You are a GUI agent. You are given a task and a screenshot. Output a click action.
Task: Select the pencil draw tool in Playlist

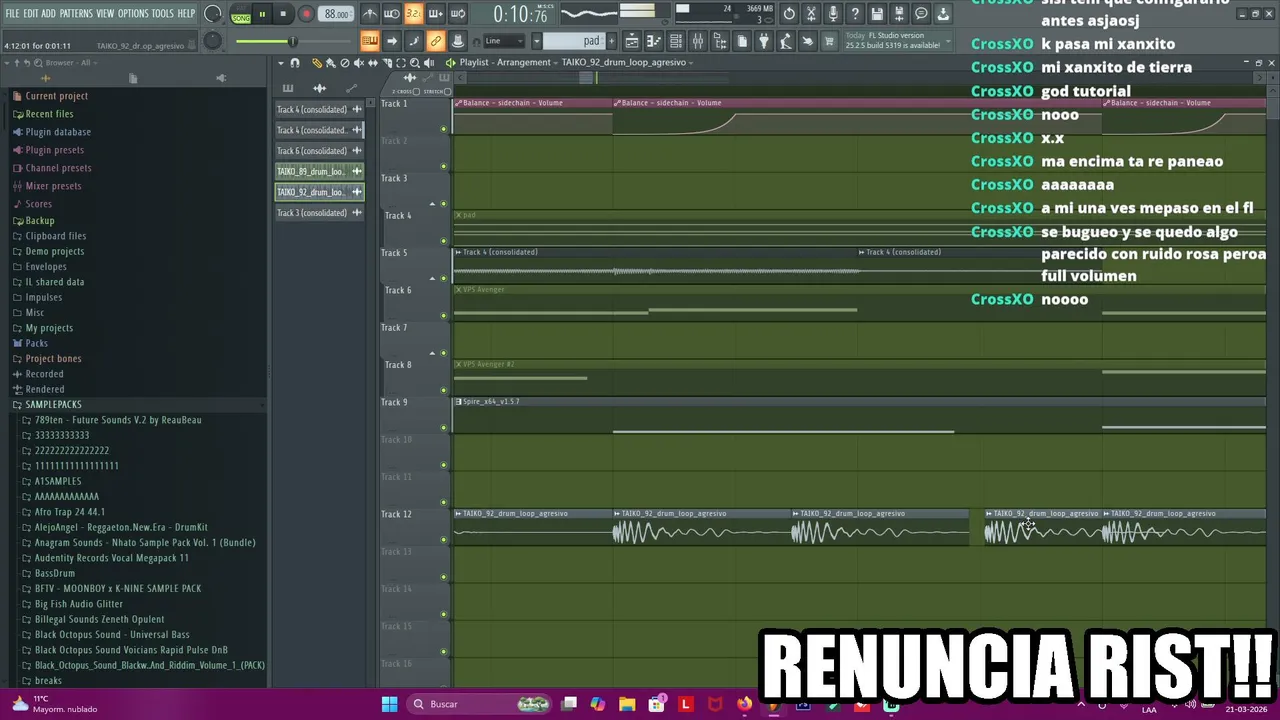pyautogui.click(x=316, y=62)
